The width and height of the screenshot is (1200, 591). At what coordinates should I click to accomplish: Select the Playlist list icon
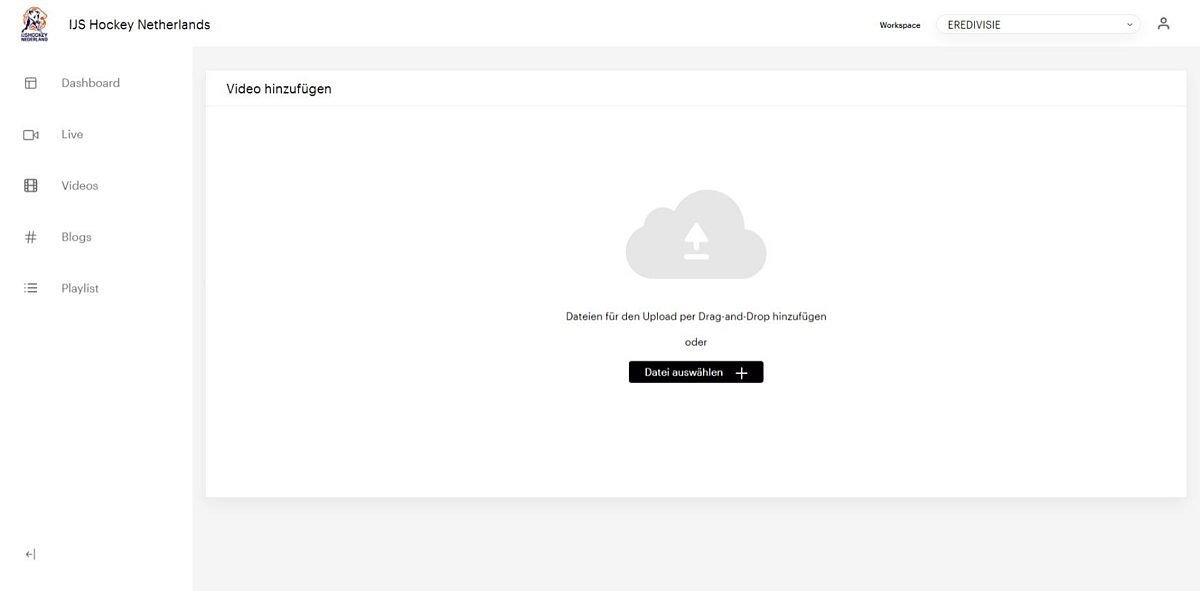tap(30, 287)
